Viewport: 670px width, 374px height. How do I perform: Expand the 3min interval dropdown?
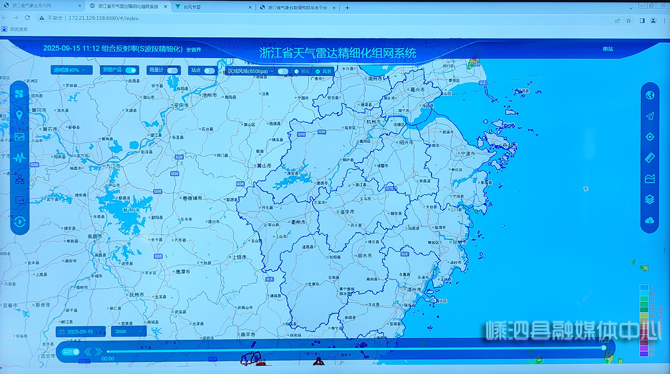(129, 331)
